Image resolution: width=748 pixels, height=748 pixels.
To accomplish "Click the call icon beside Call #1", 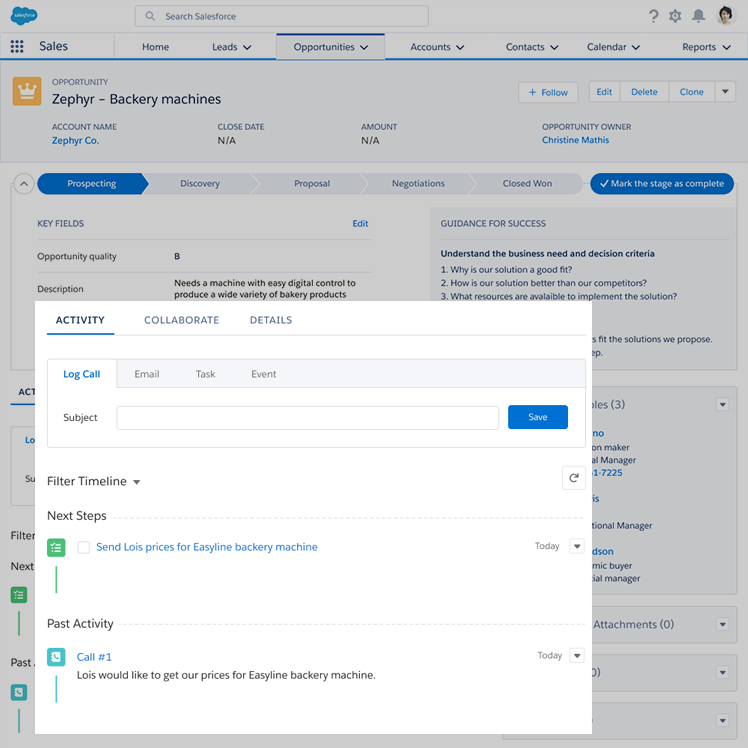I will (56, 657).
